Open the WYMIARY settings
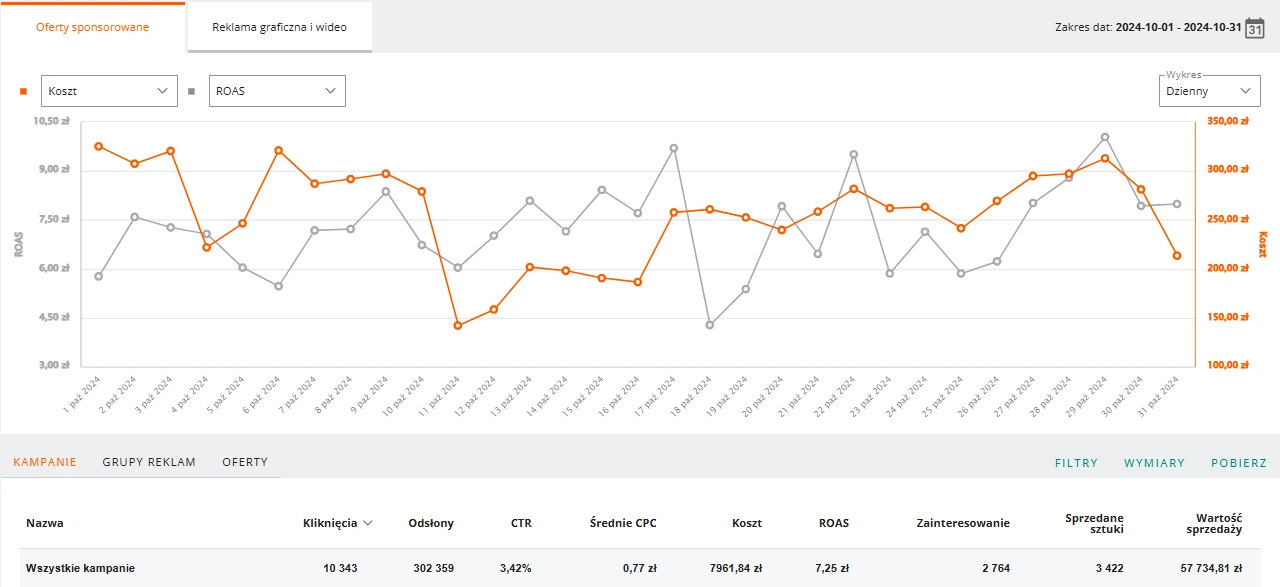1280x587 pixels. pyautogui.click(x=1154, y=463)
